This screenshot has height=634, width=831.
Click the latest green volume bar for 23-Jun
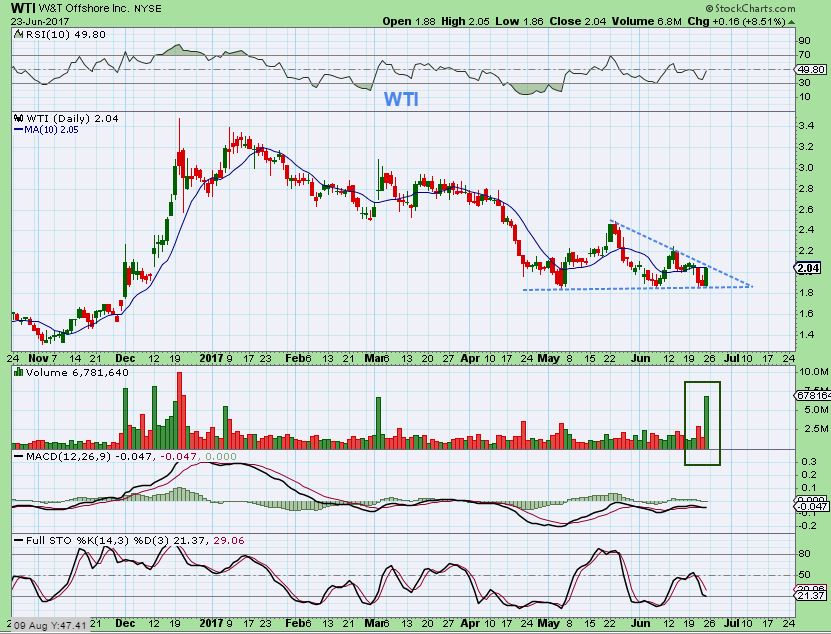tap(706, 423)
